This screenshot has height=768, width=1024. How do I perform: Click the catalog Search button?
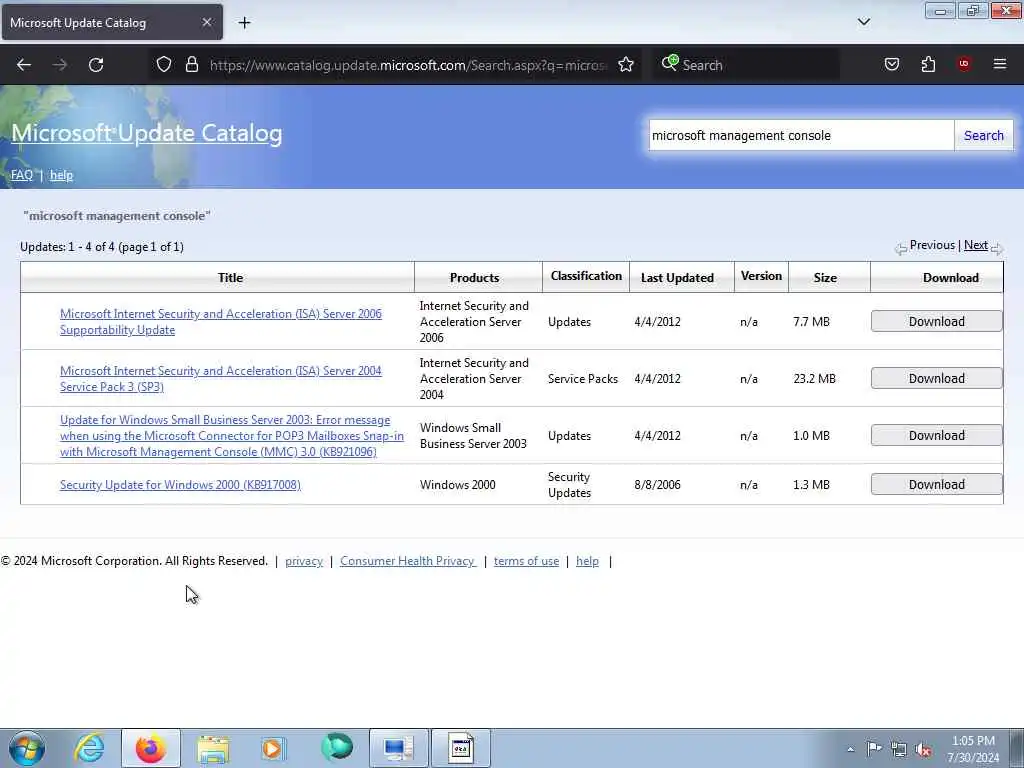coord(984,135)
